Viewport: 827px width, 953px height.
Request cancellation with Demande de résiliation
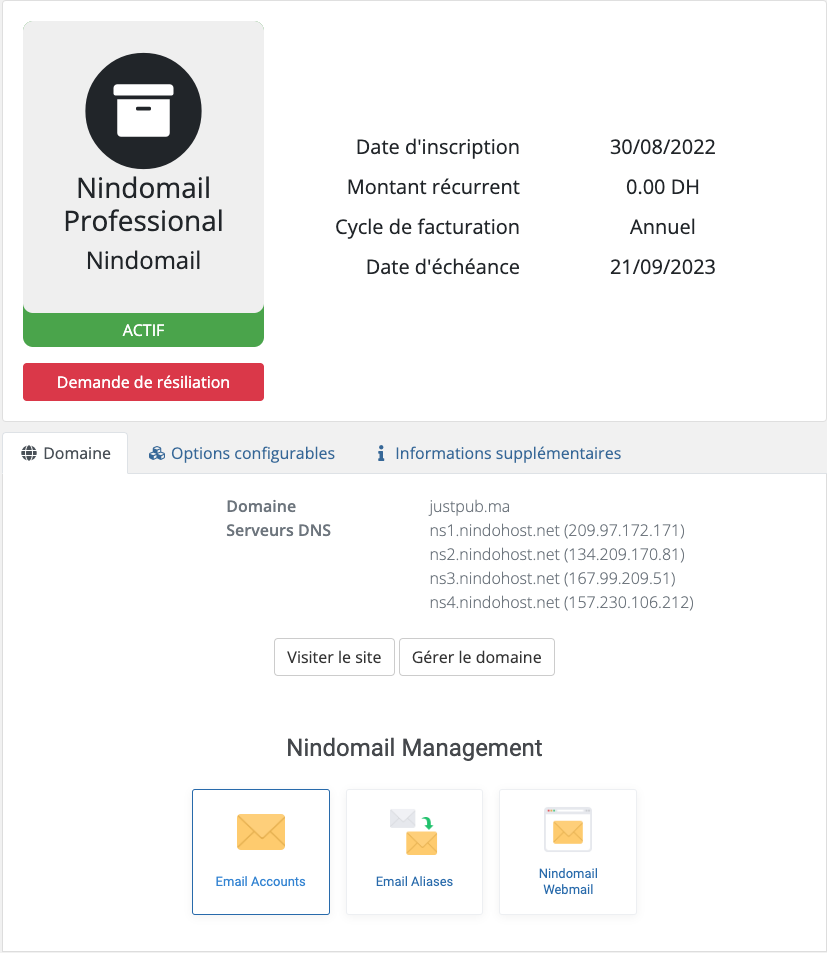[143, 382]
